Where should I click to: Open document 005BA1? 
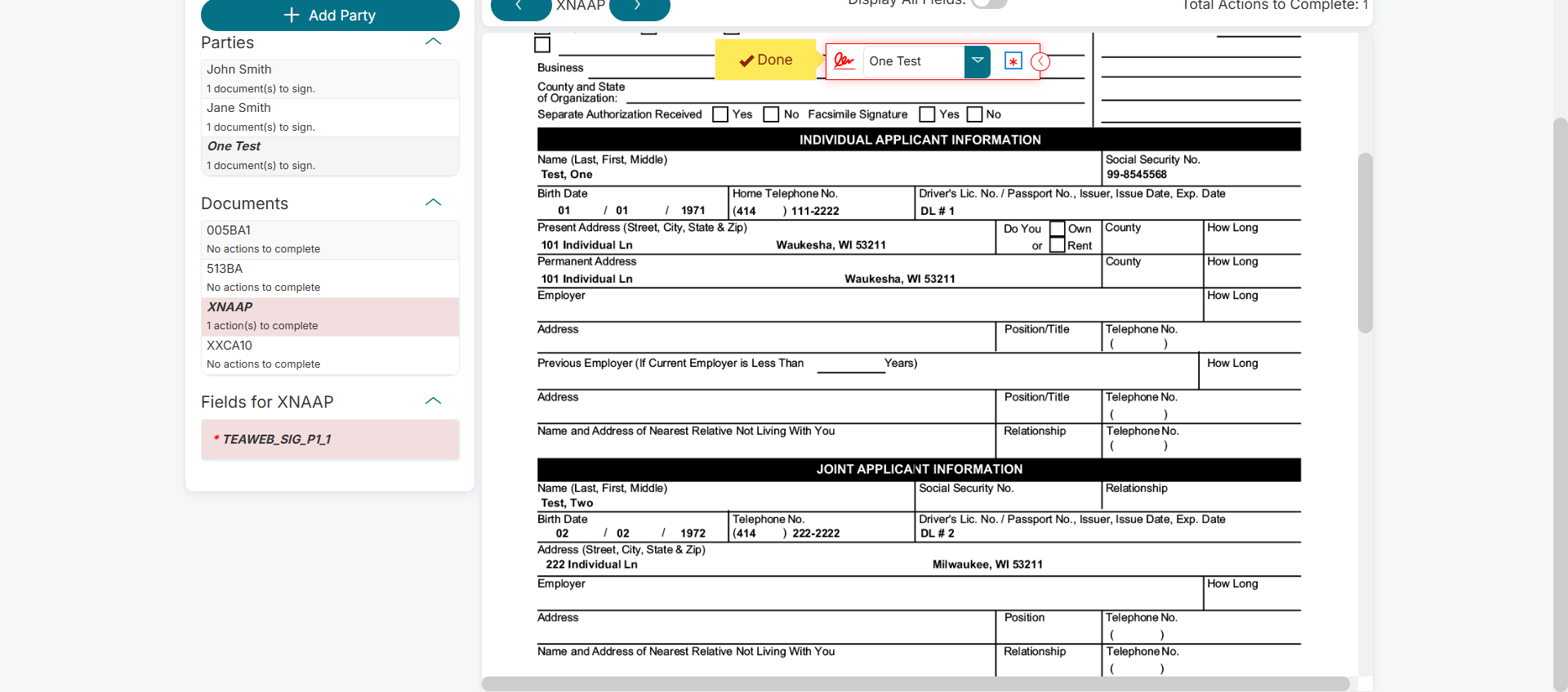330,240
